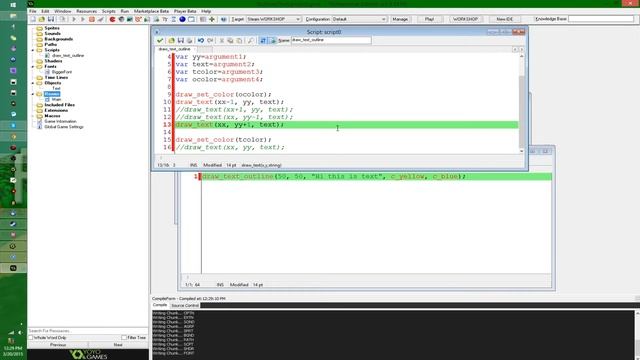Screen dimensions: 640x360
Task: Open the Resources menu
Action: pos(87,11)
